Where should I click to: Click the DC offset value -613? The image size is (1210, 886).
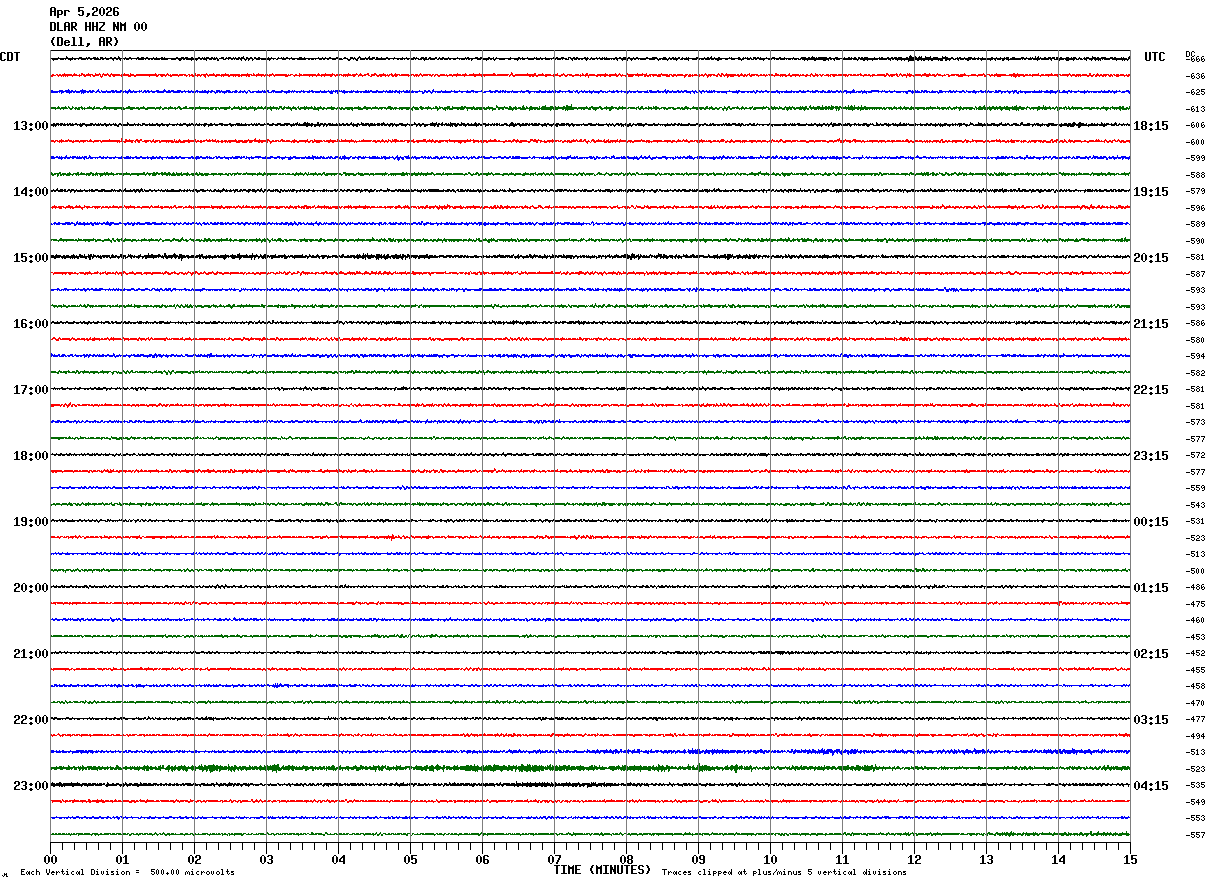[1195, 109]
